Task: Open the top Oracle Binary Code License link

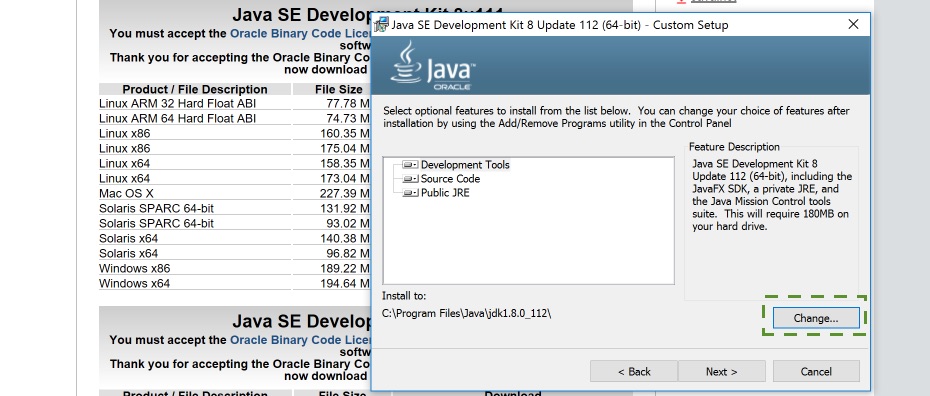Action: [x=301, y=34]
